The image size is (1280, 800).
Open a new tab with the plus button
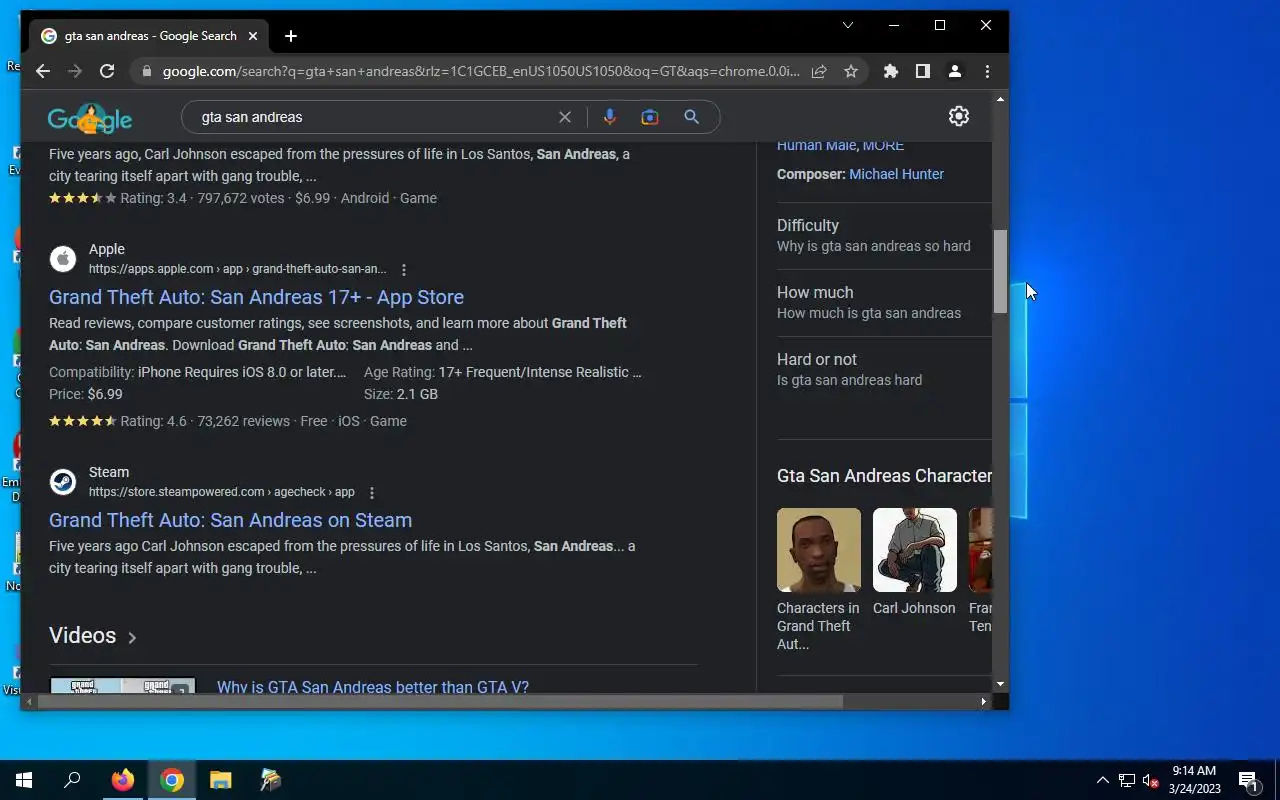291,36
